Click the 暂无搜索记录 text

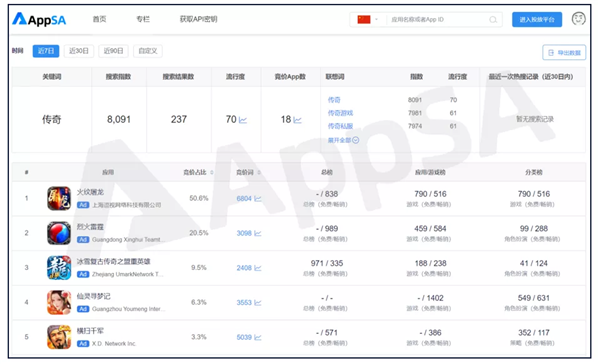pos(535,119)
